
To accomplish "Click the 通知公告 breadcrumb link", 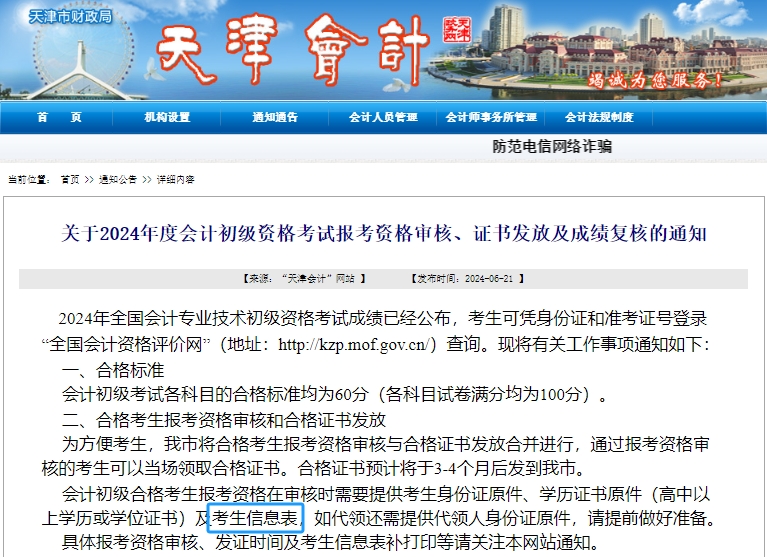I will (118, 180).
